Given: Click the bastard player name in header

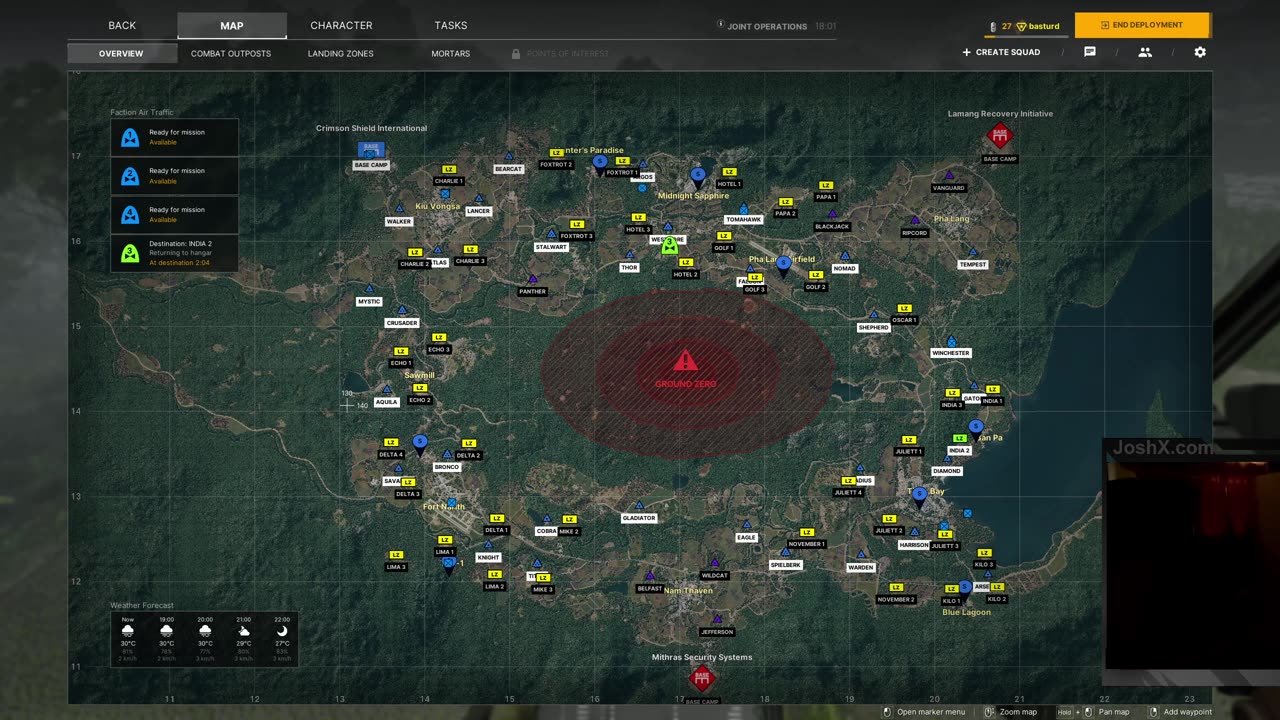Looking at the screenshot, I should (1044, 27).
